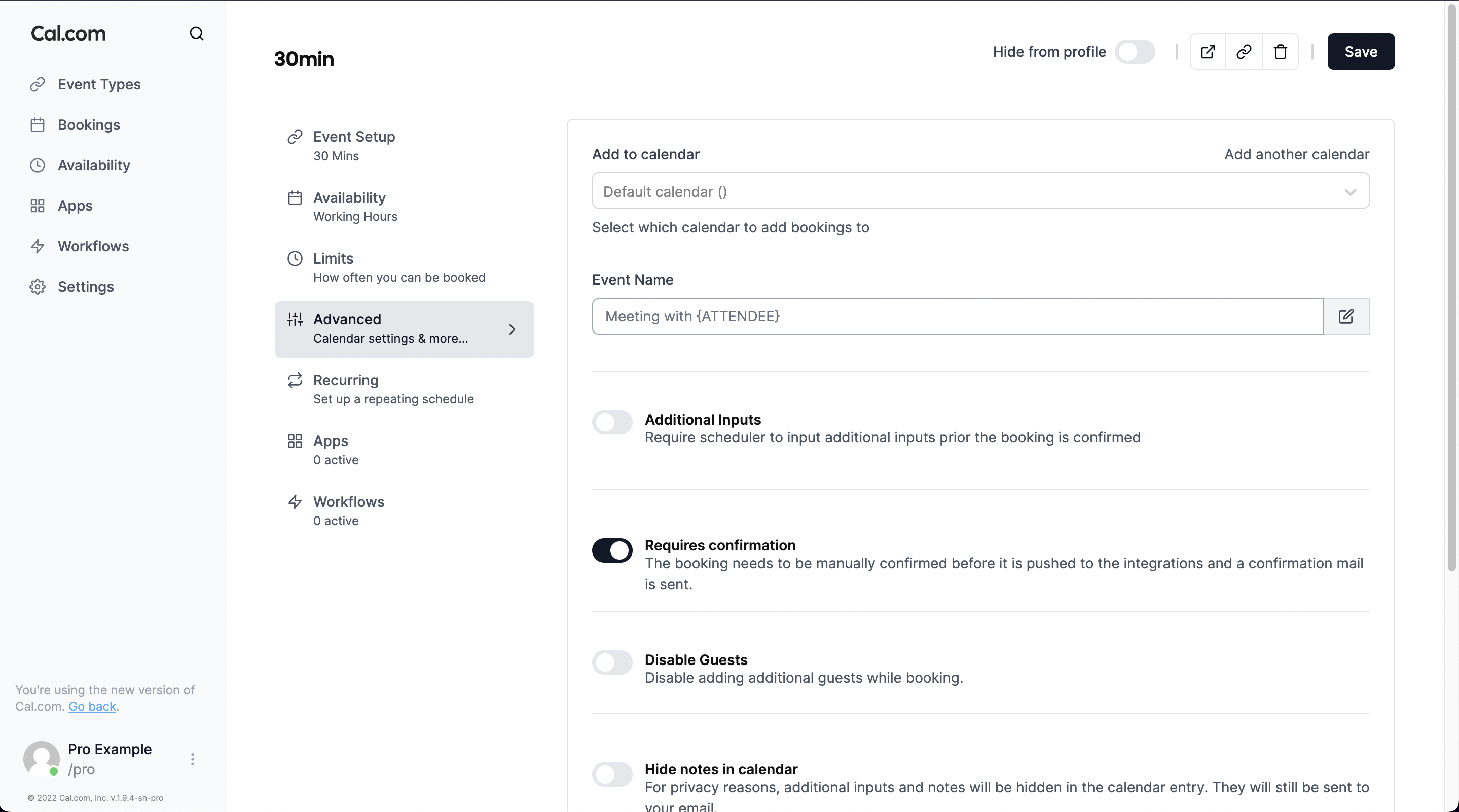Click the Pro Example profile avatar
1459x812 pixels.
click(42, 759)
